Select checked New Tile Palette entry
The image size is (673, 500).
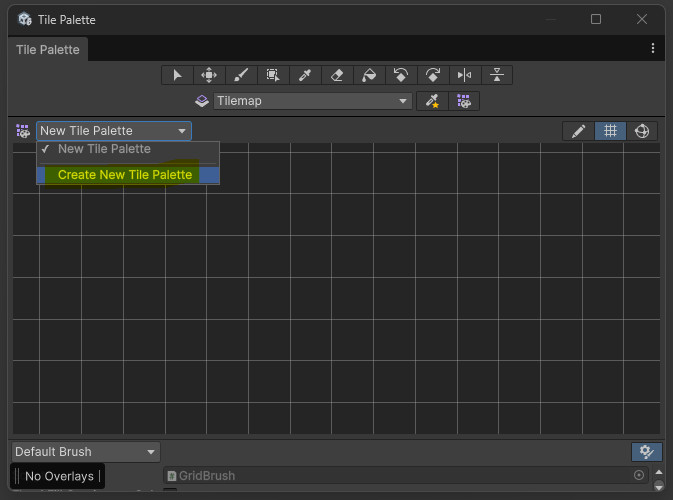128,149
